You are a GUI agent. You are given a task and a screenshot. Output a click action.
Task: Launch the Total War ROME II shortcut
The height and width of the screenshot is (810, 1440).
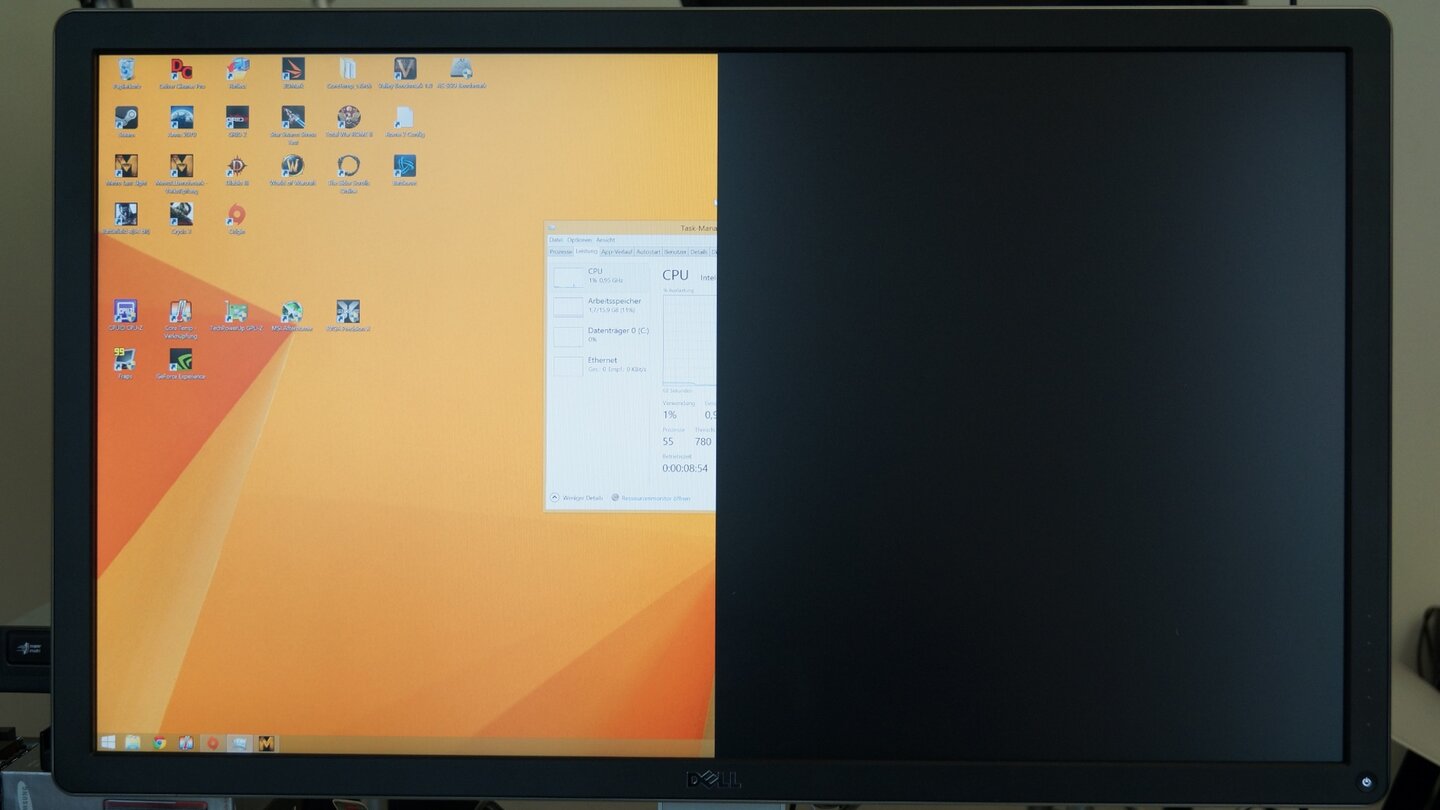(x=348, y=121)
